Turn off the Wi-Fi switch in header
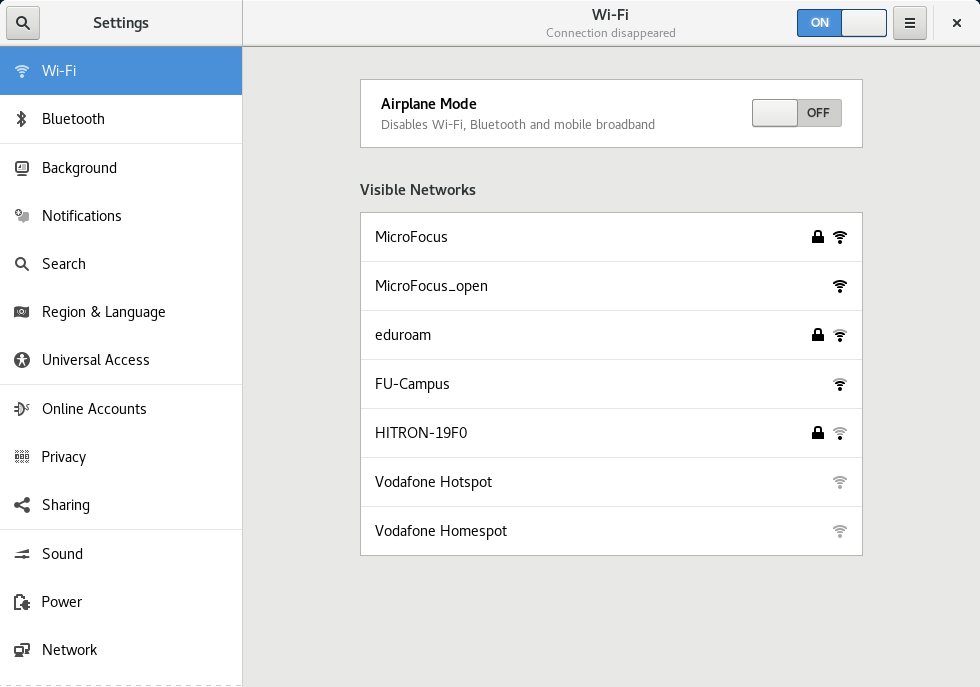This screenshot has height=687, width=980. point(841,23)
